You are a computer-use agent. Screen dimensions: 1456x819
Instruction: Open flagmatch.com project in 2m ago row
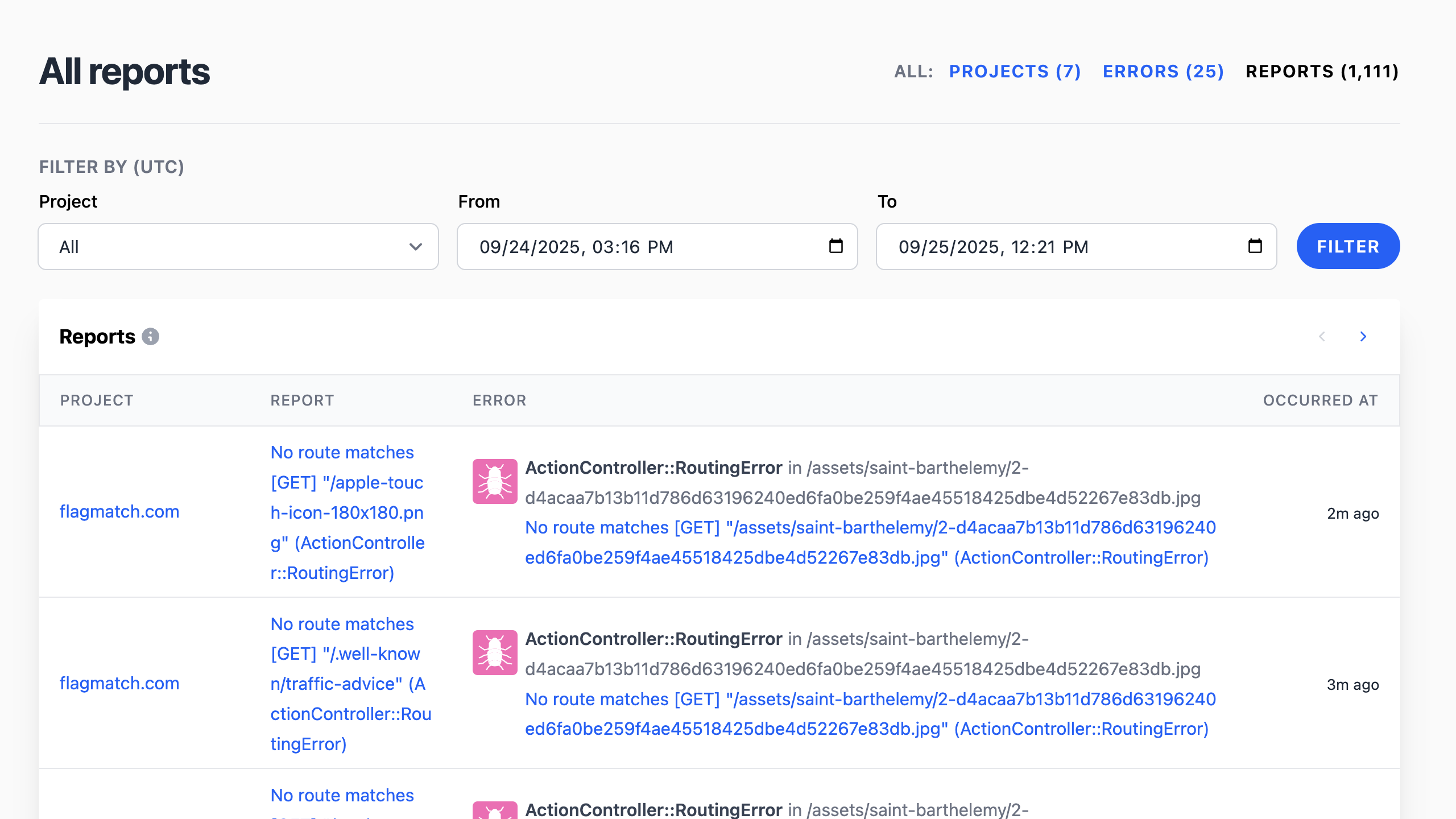coord(119,512)
